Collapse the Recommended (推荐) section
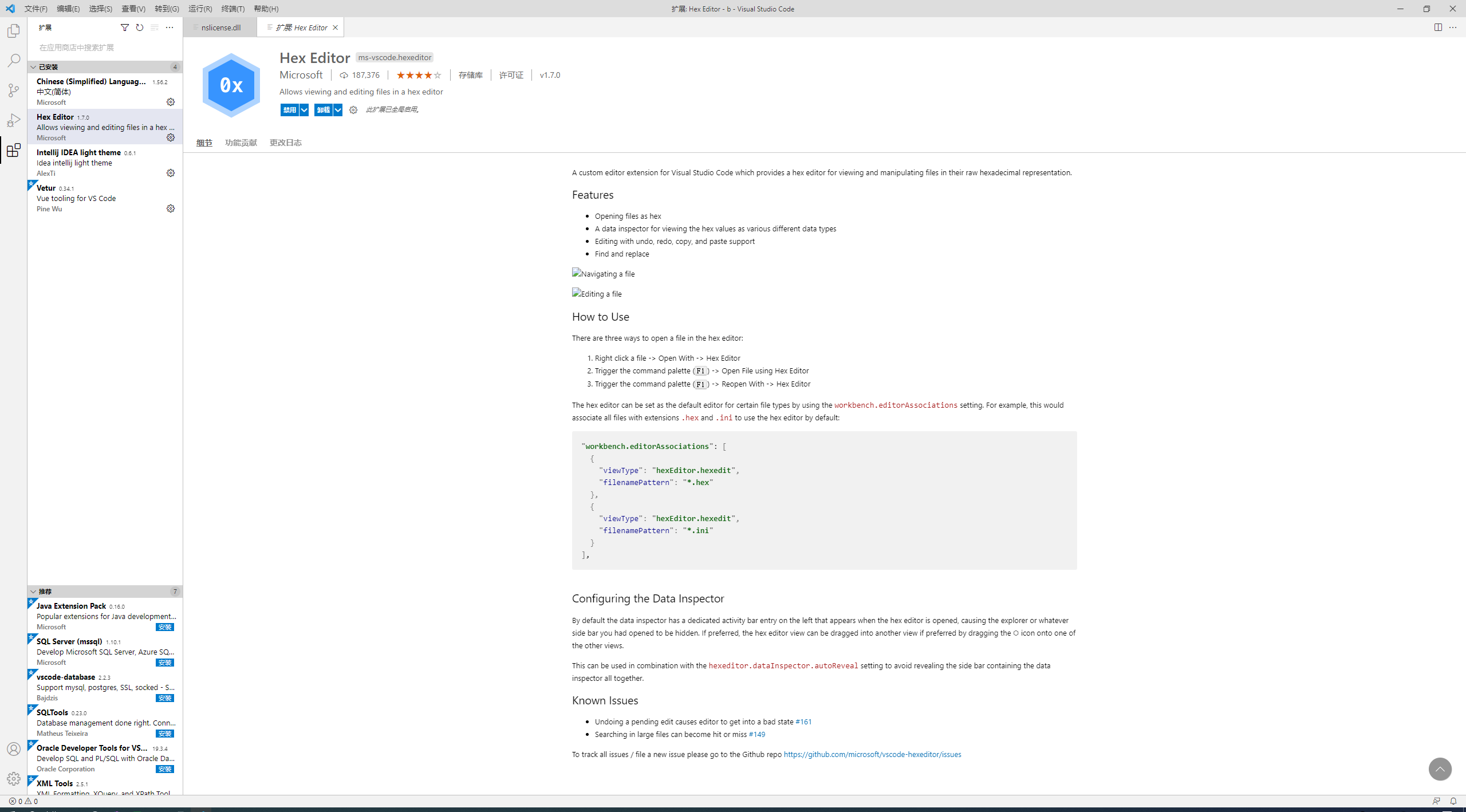This screenshot has height=812, width=1466. [105, 592]
